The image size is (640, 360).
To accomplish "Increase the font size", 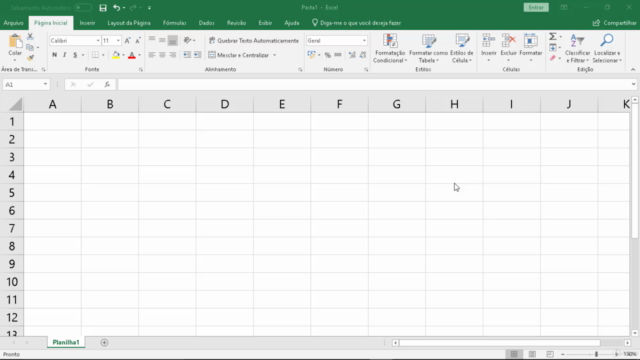I will pyautogui.click(x=127, y=40).
